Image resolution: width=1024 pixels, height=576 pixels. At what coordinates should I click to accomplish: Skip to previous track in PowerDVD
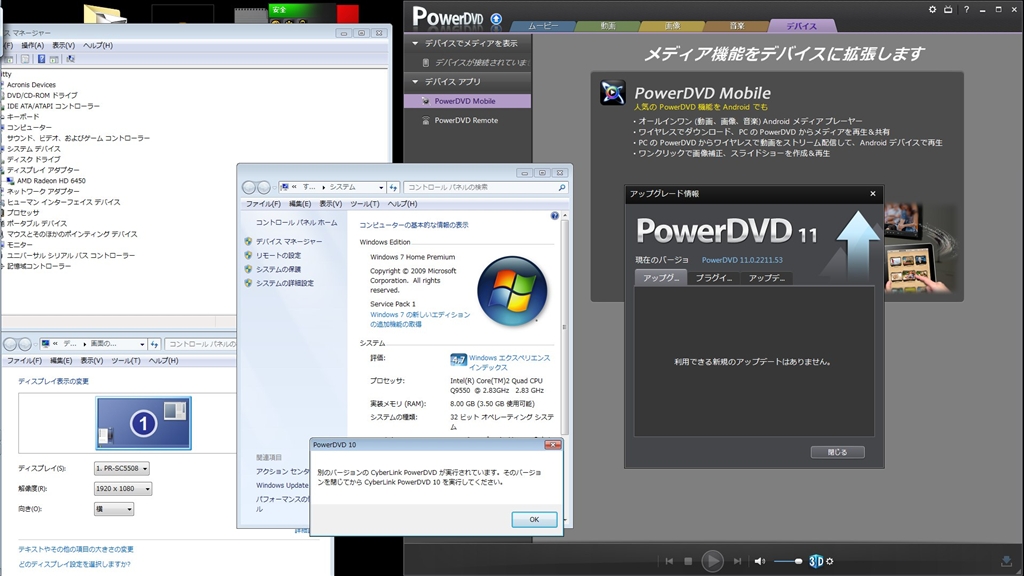point(669,561)
